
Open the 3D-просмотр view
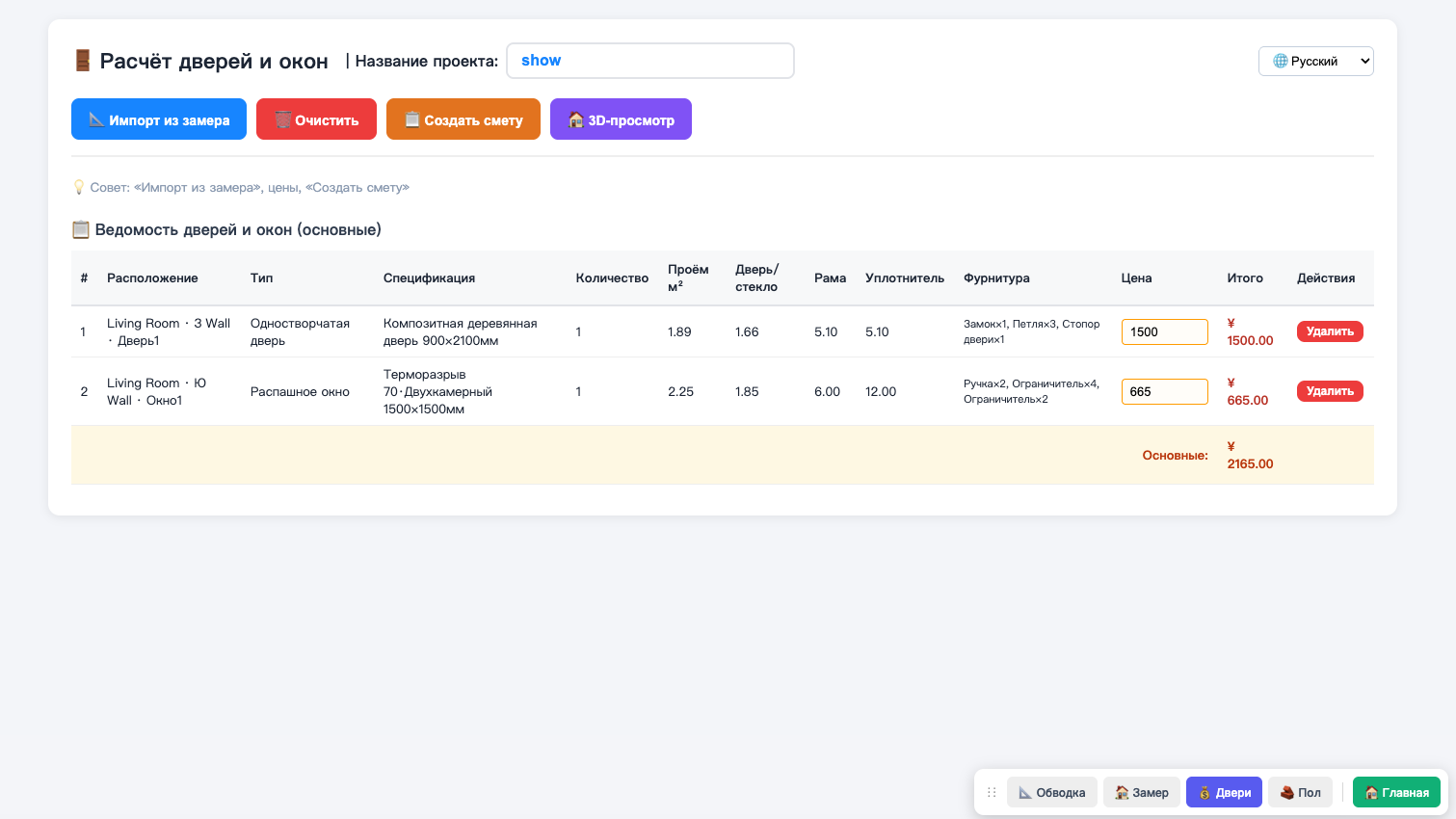click(621, 119)
